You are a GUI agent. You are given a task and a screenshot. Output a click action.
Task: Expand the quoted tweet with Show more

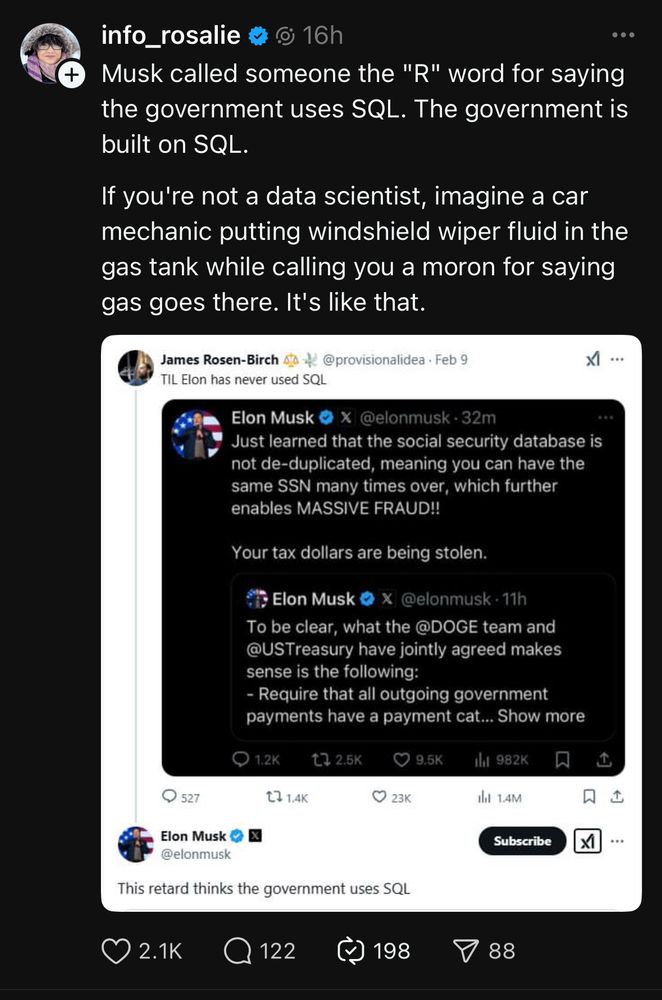pos(541,716)
